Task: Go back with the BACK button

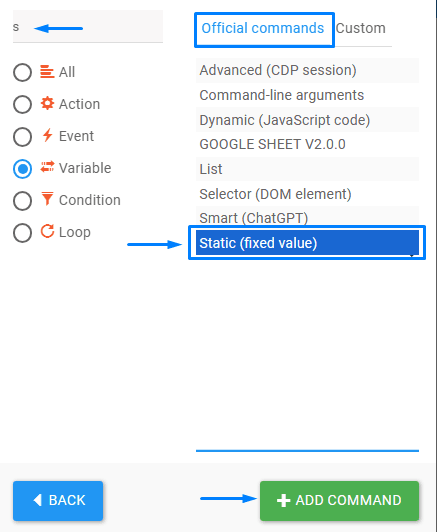Action: 58,500
